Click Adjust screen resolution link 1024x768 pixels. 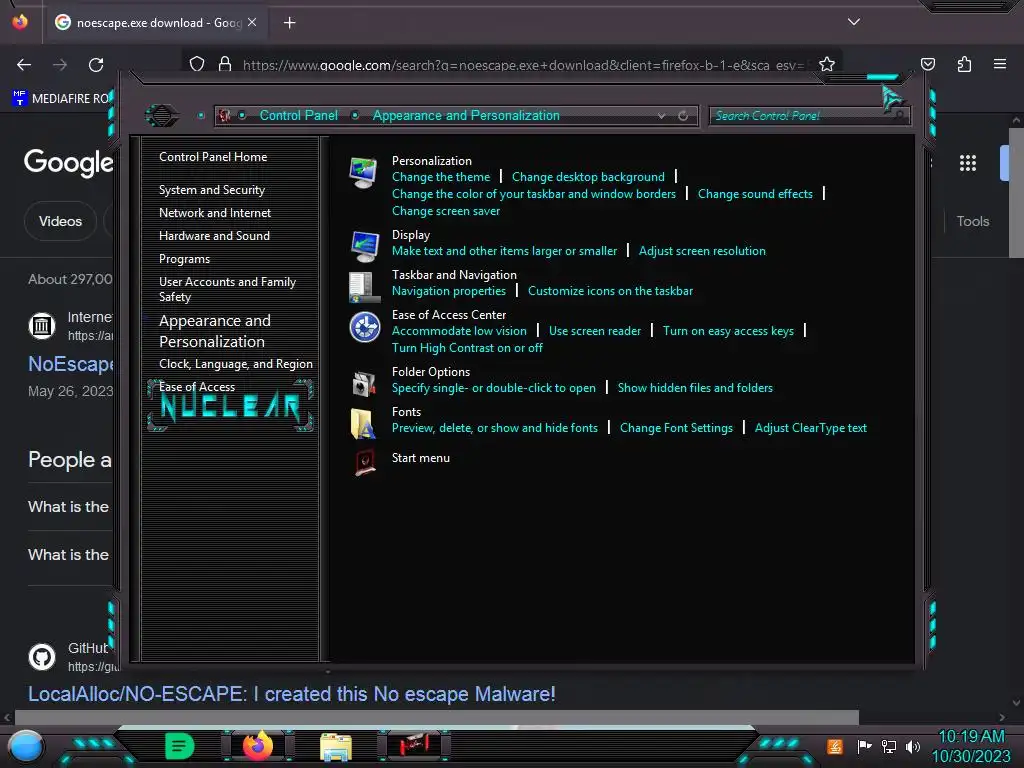[x=702, y=251]
